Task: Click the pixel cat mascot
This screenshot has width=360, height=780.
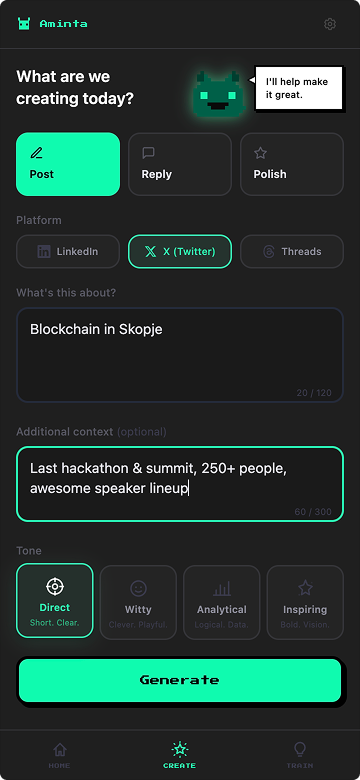Action: pyautogui.click(x=218, y=94)
